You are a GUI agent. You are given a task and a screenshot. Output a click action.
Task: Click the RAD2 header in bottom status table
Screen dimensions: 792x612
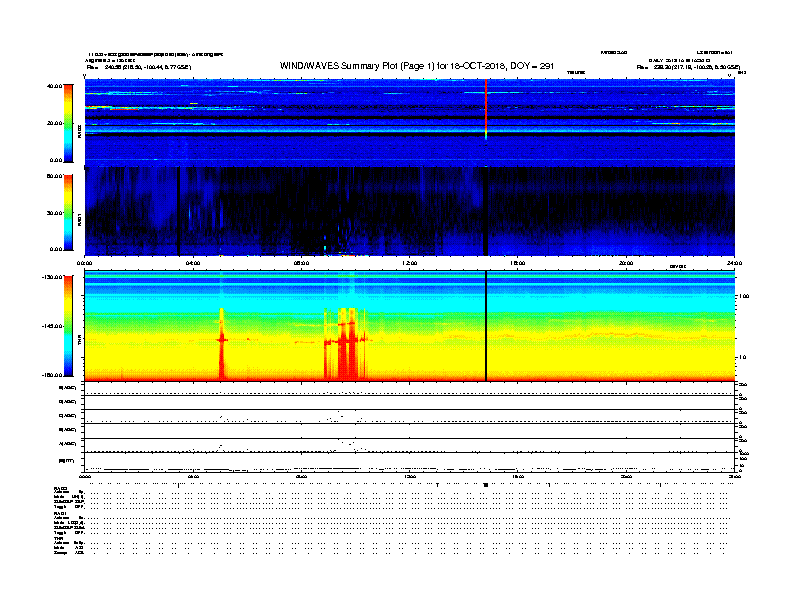tap(60, 488)
